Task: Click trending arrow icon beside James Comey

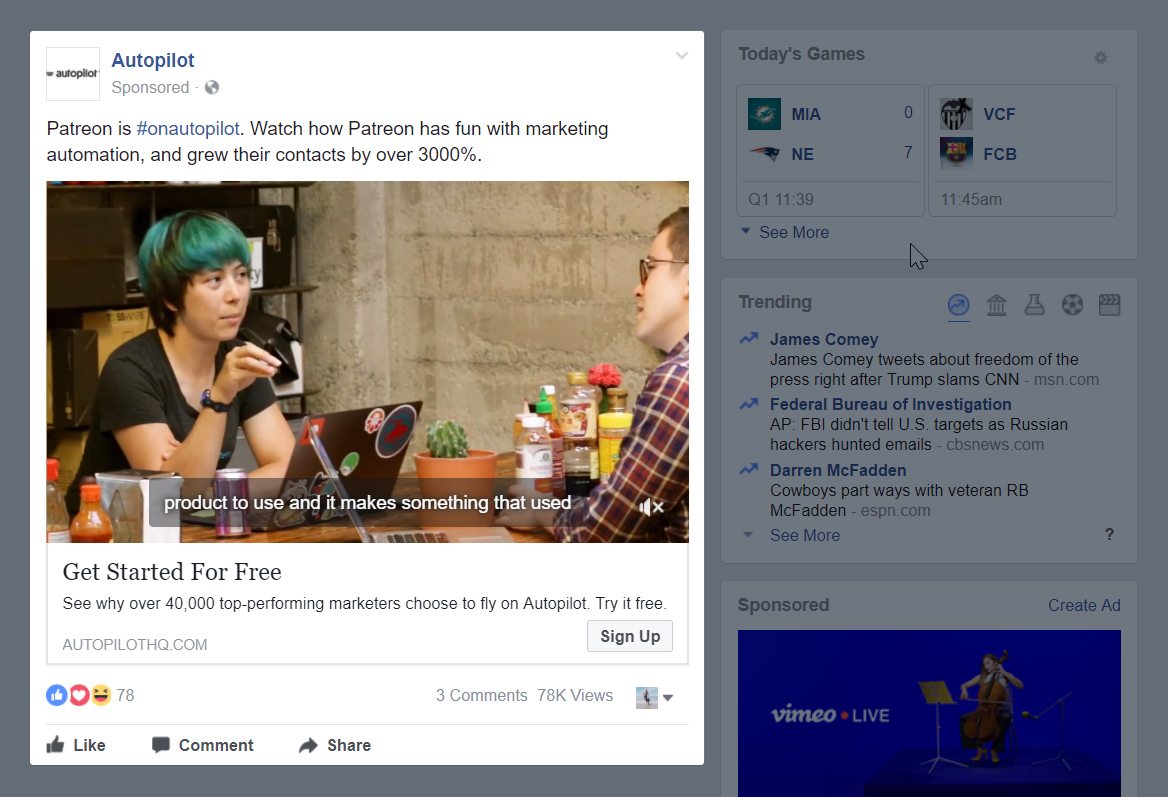Action: (749, 339)
